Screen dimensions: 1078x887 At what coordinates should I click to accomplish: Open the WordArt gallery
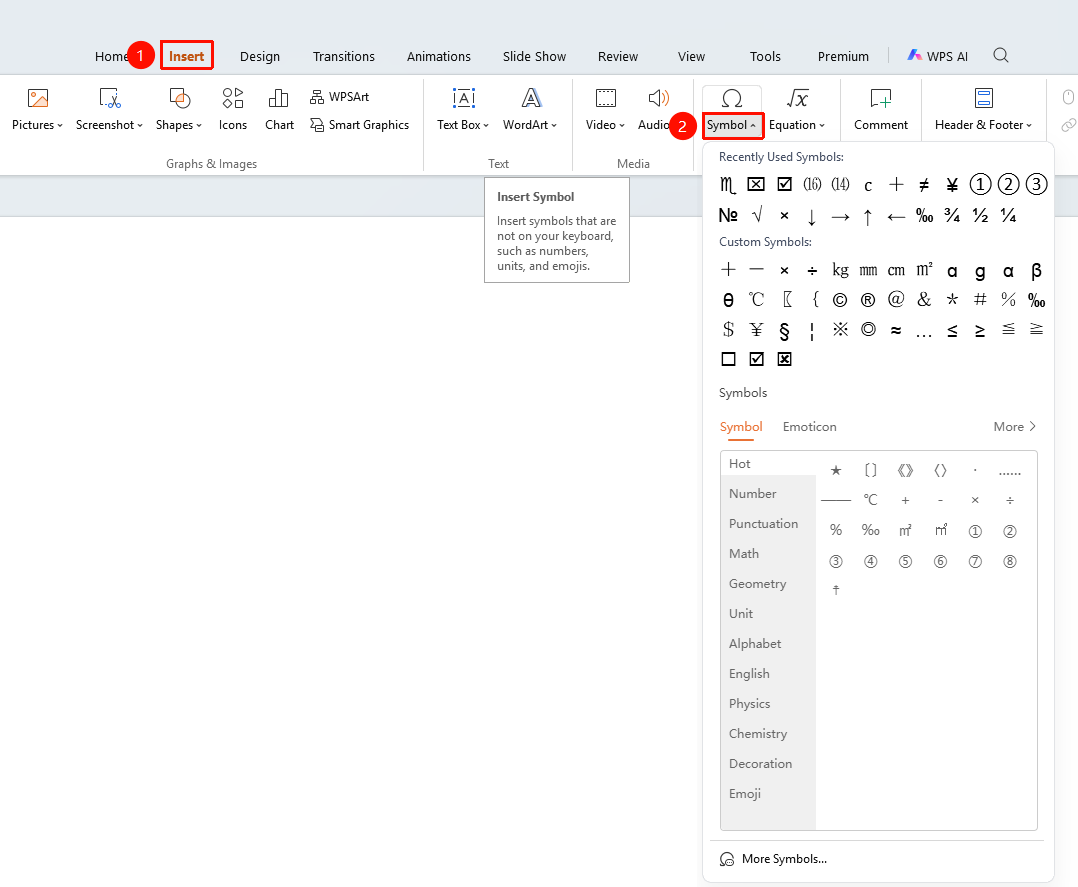pyautogui.click(x=530, y=109)
